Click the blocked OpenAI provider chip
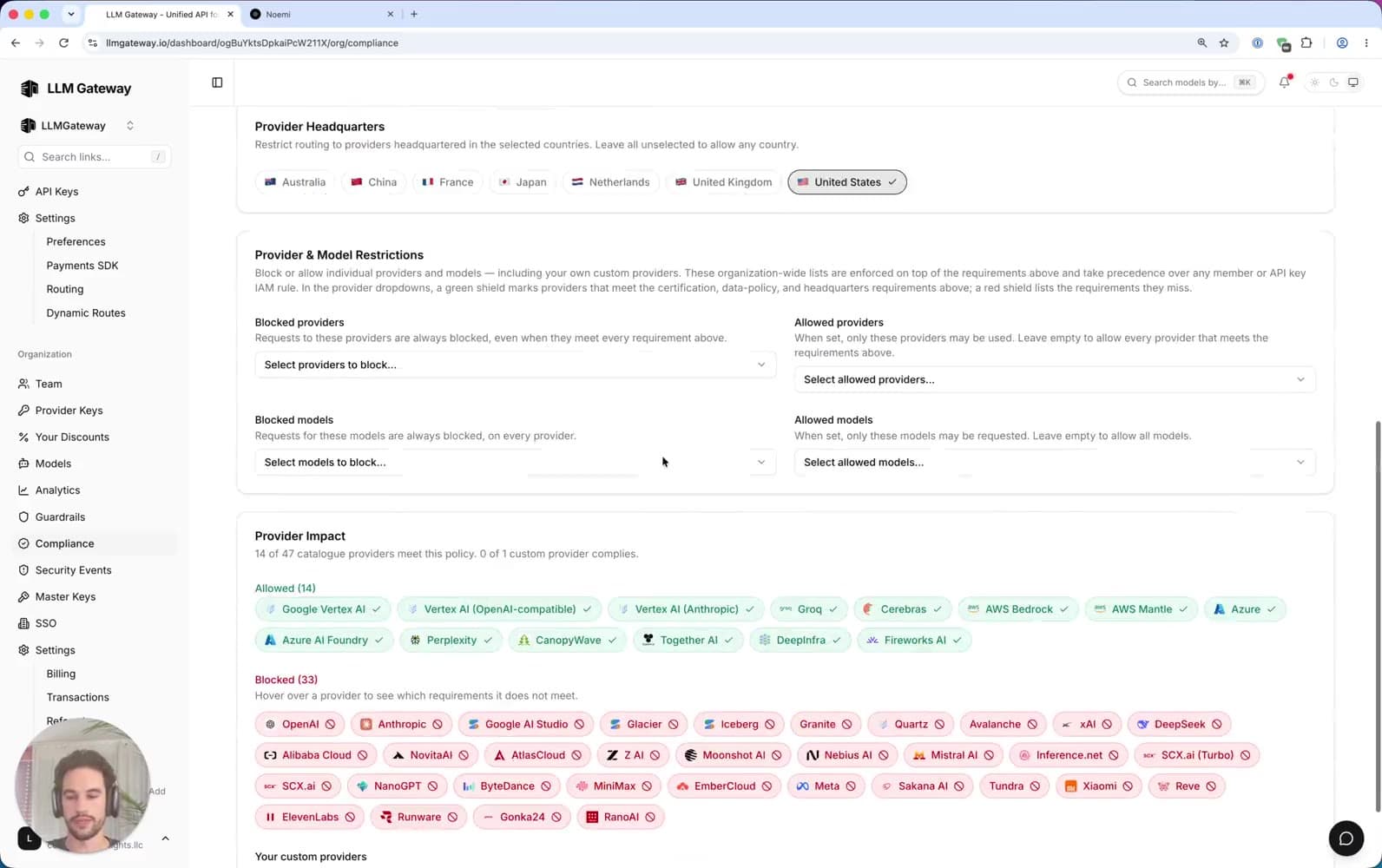This screenshot has width=1382, height=868. [299, 724]
